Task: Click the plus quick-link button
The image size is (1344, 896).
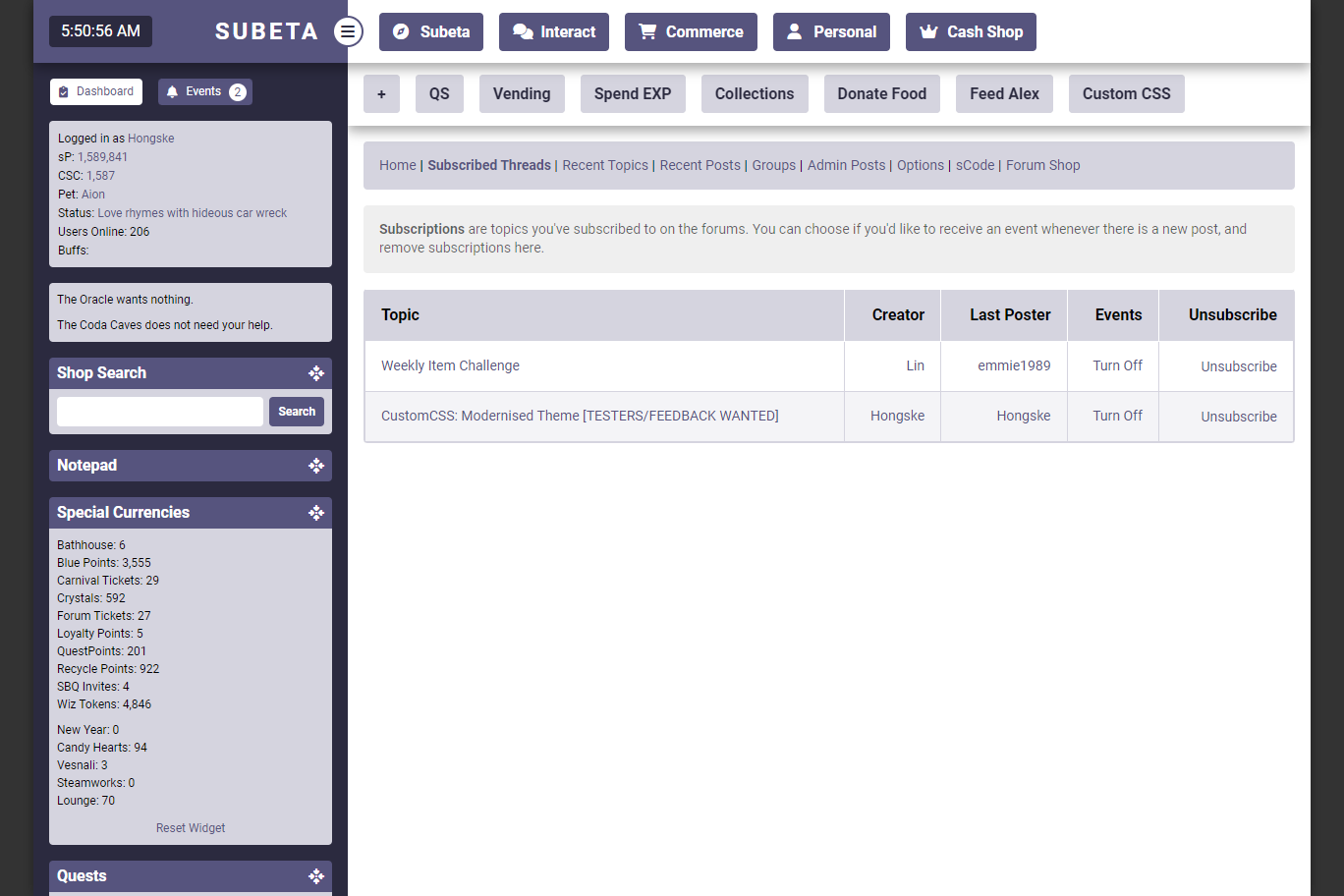Action: click(381, 94)
